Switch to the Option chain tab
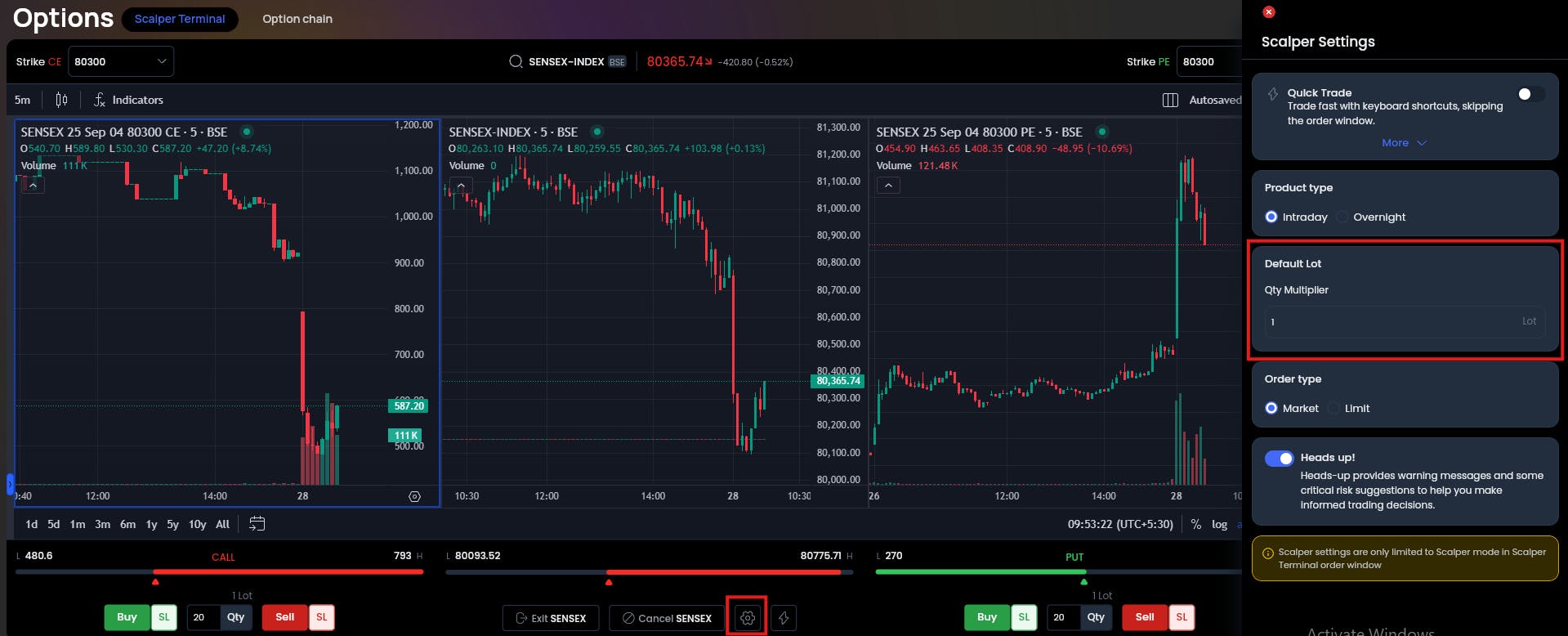 coord(297,19)
